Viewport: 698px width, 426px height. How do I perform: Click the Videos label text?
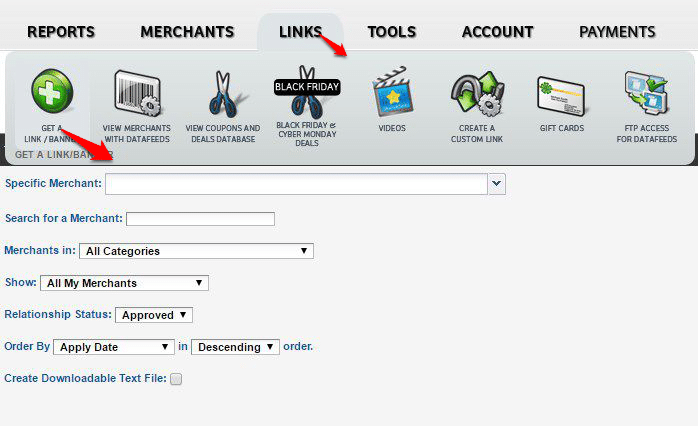(392, 128)
